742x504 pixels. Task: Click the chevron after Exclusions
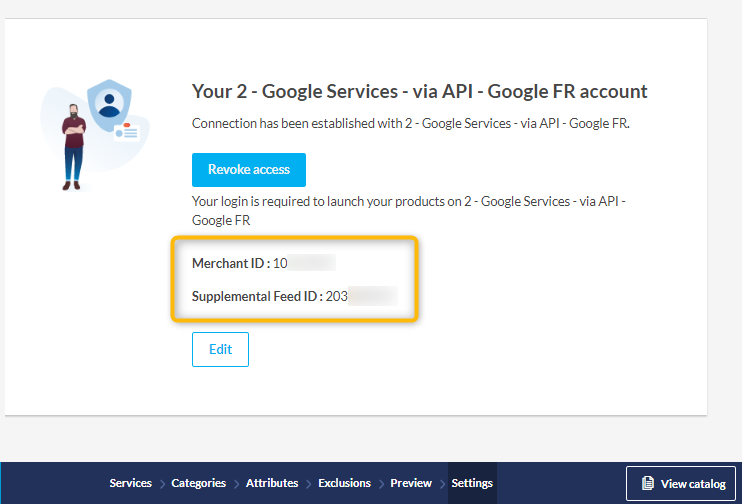381,484
